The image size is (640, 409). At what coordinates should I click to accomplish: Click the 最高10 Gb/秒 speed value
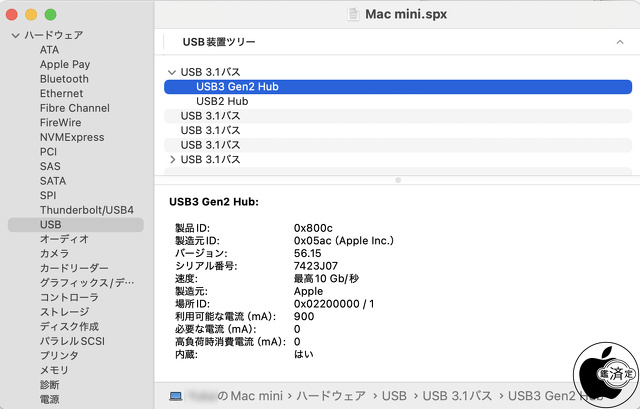(326, 279)
